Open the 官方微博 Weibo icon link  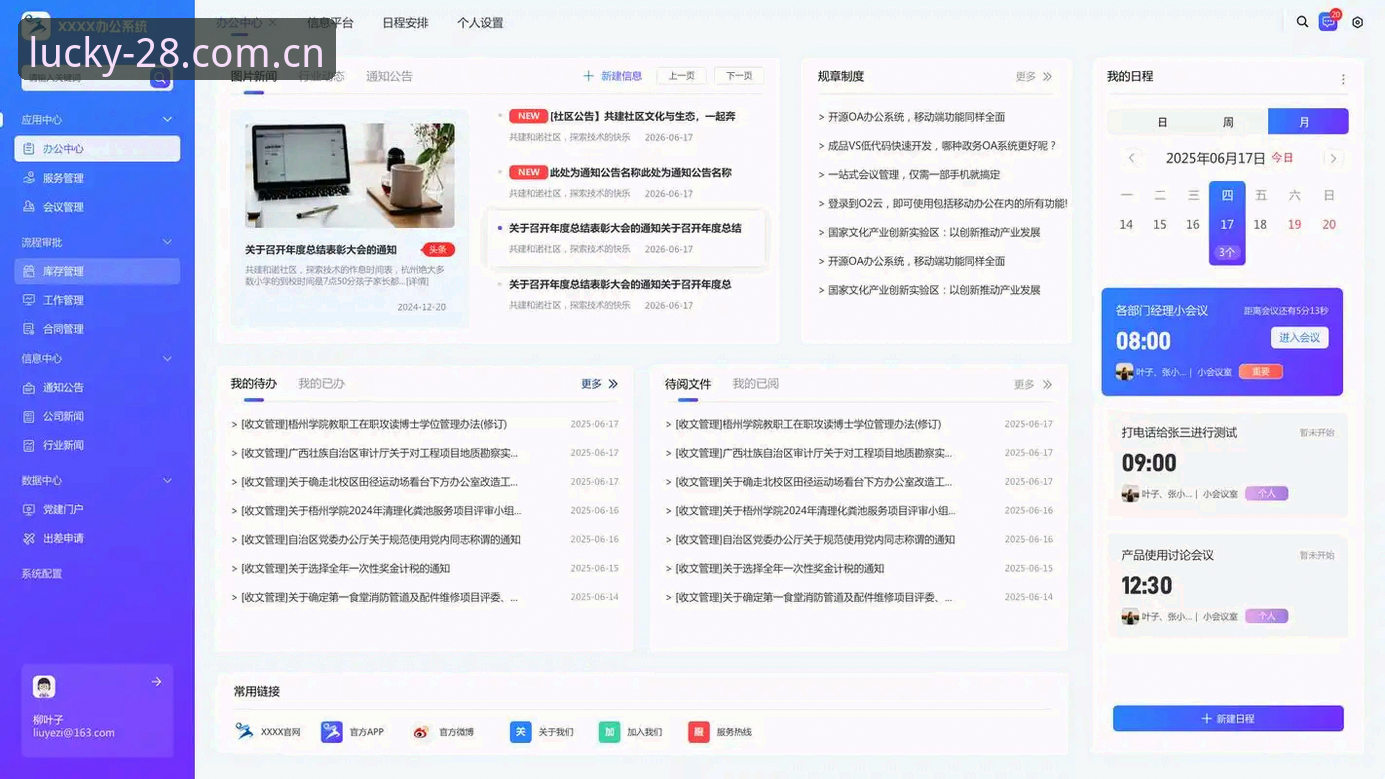coord(421,732)
